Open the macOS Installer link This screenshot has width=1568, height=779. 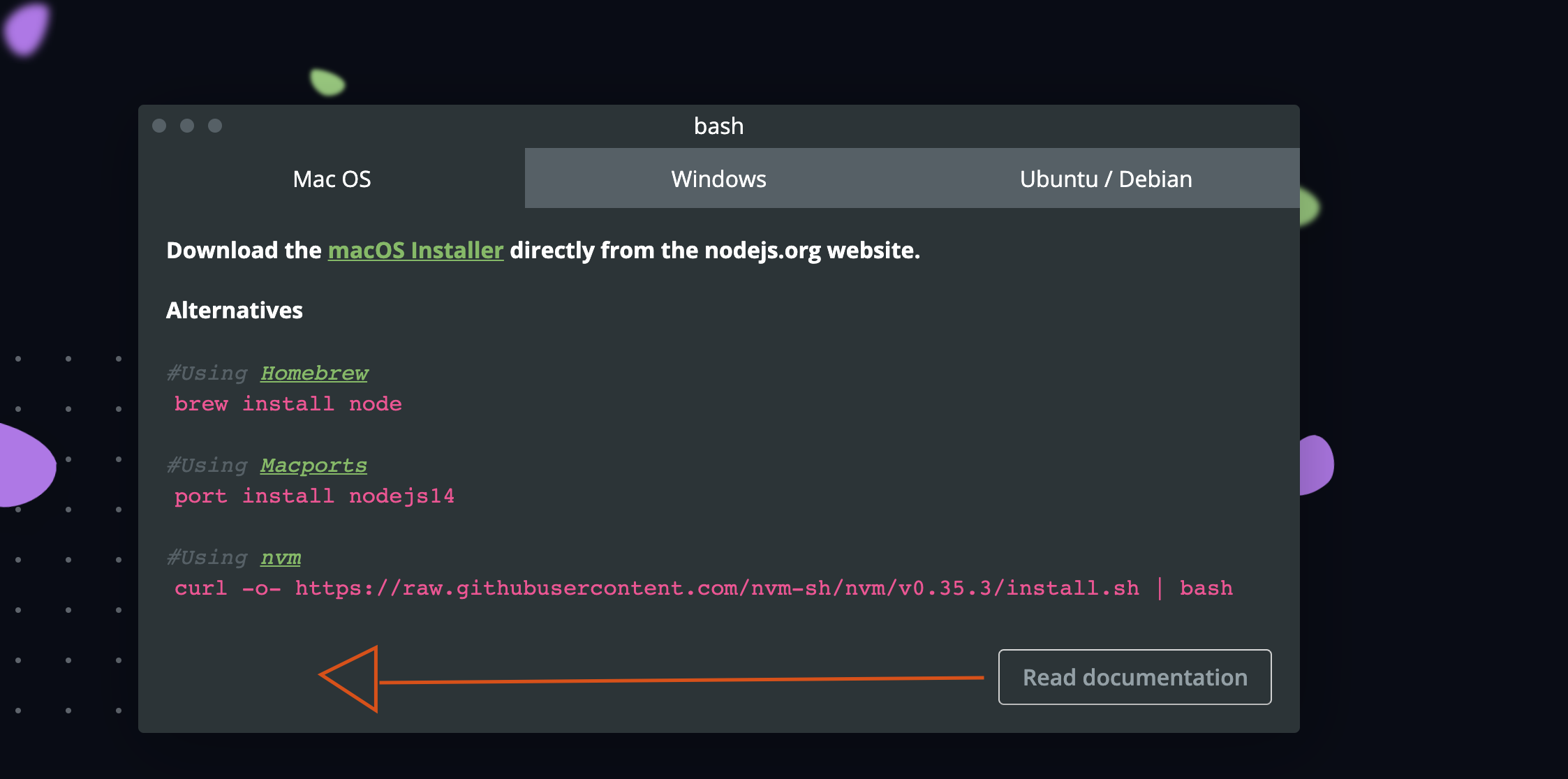point(415,250)
